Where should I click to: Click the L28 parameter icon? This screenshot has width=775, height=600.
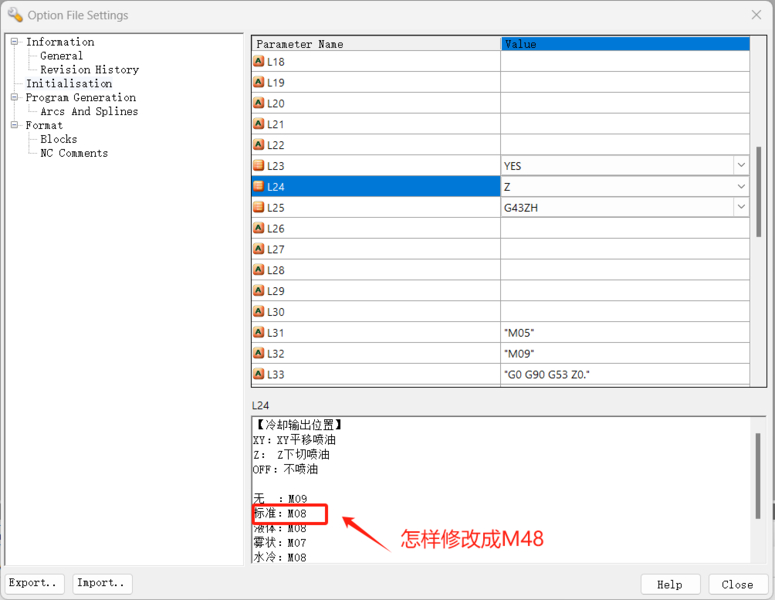click(x=259, y=270)
